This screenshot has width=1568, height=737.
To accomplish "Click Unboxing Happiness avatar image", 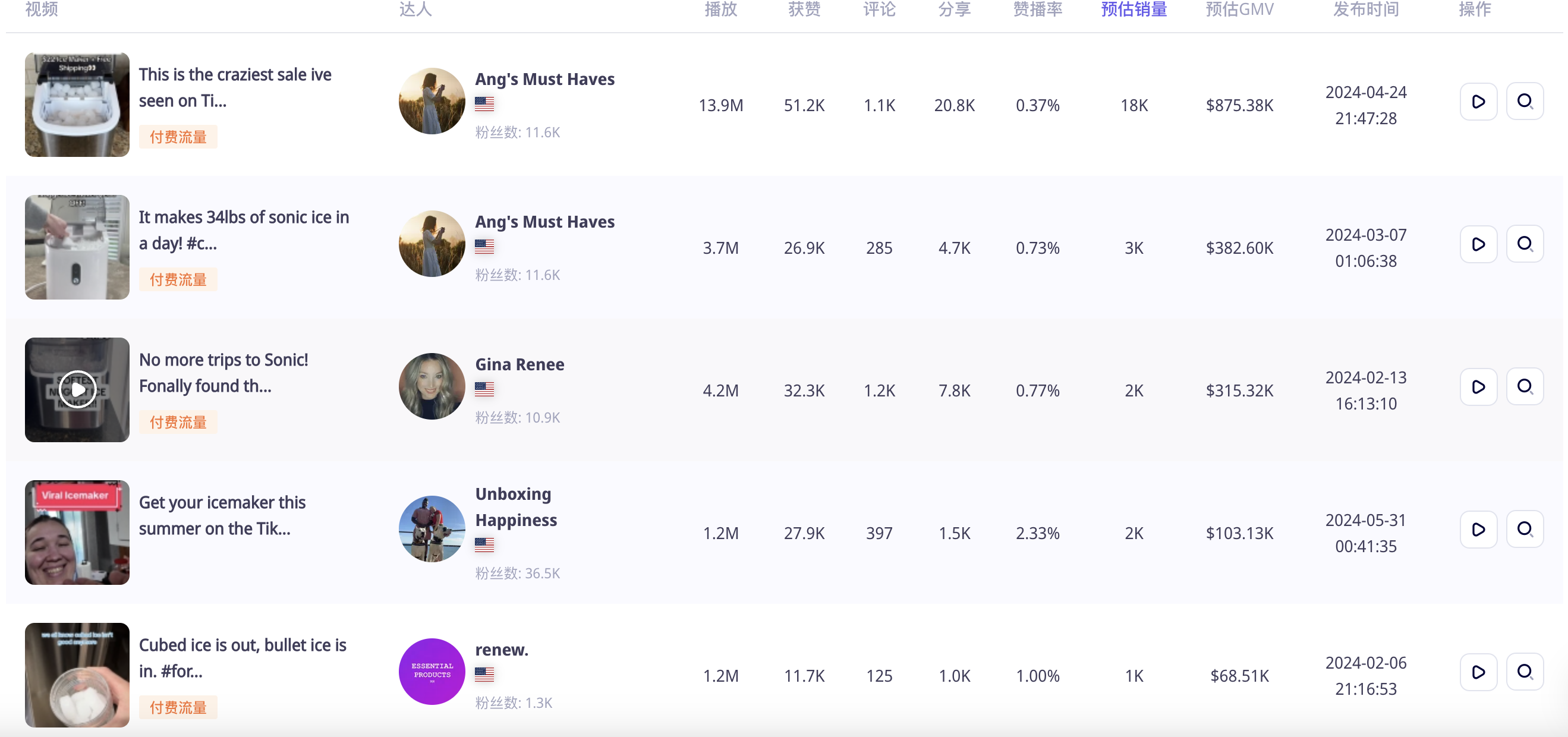I will (432, 529).
